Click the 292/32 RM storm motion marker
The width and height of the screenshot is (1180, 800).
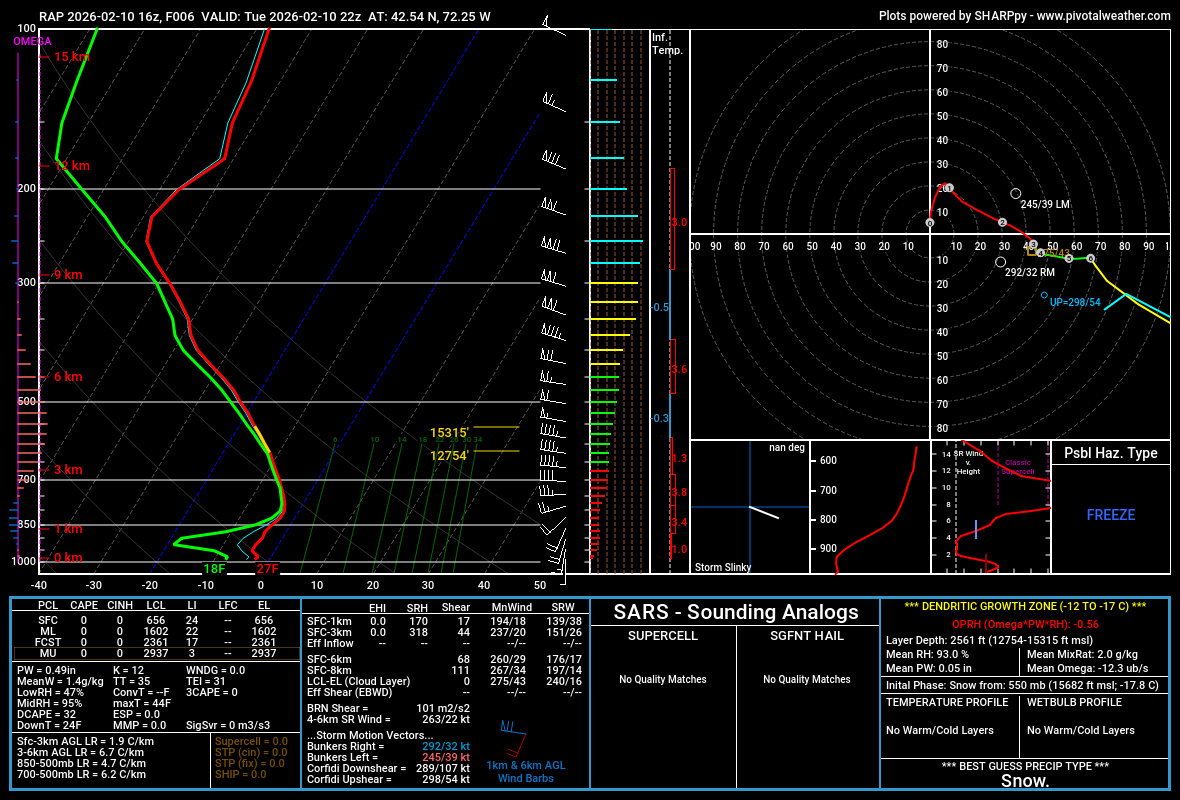click(x=1000, y=262)
